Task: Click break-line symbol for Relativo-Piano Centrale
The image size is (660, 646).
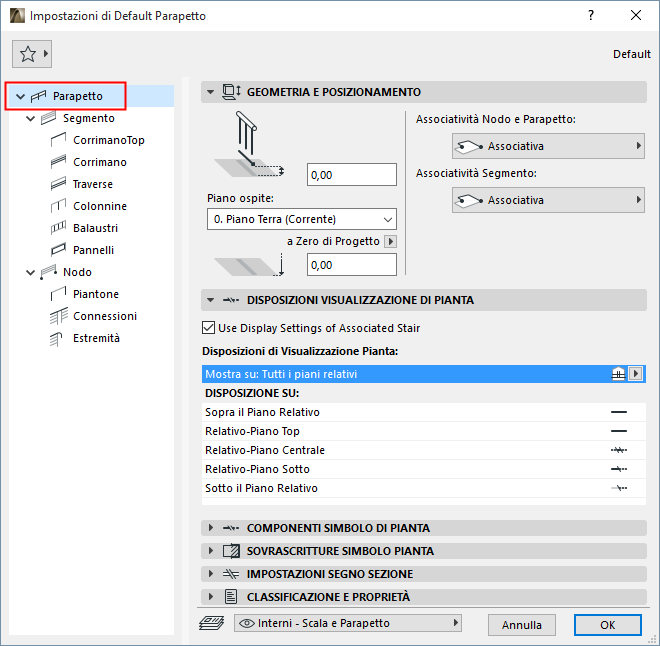Action: pyautogui.click(x=619, y=450)
